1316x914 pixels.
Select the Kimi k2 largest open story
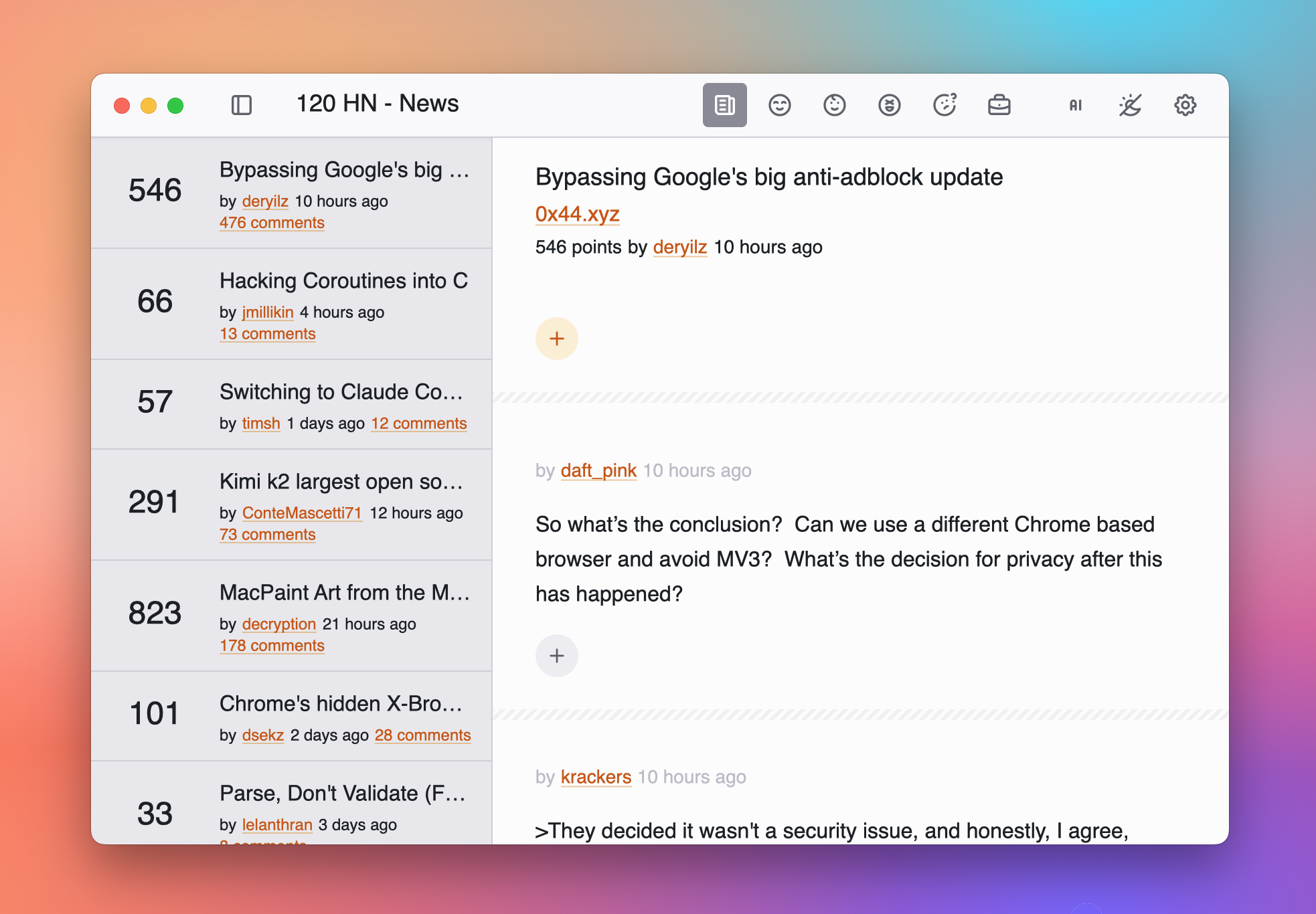tap(341, 482)
